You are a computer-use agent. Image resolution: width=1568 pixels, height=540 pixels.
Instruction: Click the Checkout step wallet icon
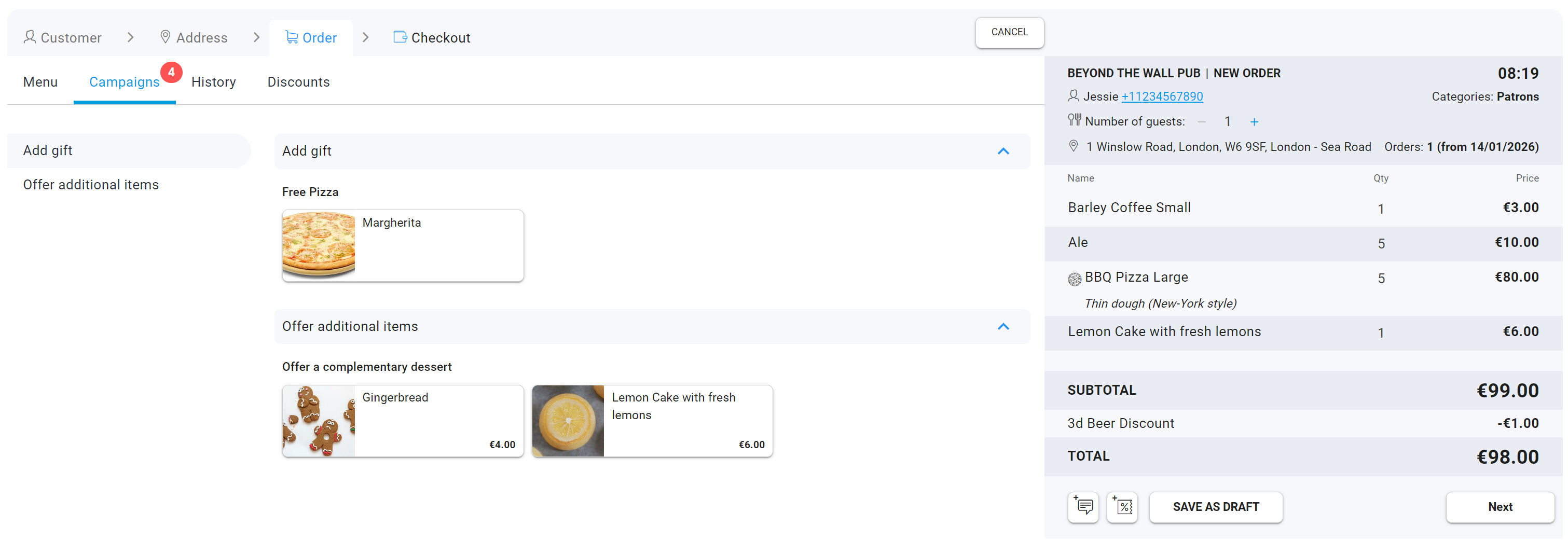tap(400, 37)
